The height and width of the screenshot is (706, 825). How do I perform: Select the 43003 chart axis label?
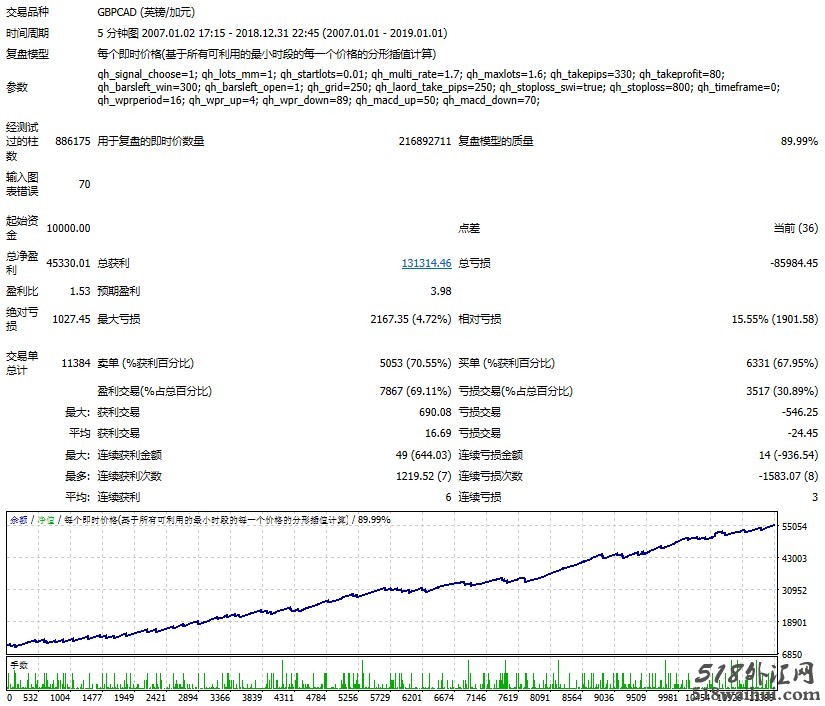794,558
